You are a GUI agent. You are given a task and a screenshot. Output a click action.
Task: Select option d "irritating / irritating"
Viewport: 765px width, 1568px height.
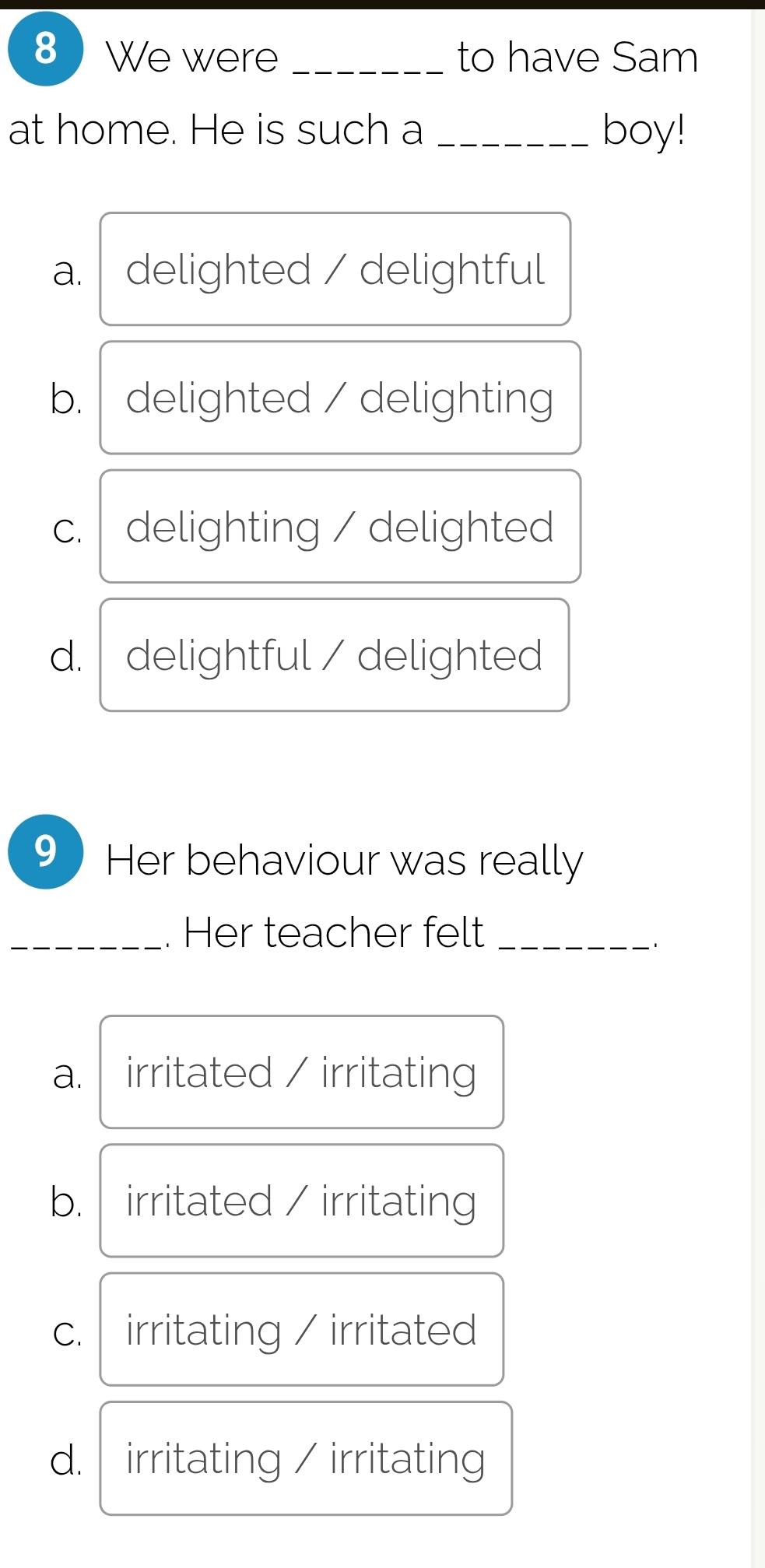pyautogui.click(x=306, y=1459)
